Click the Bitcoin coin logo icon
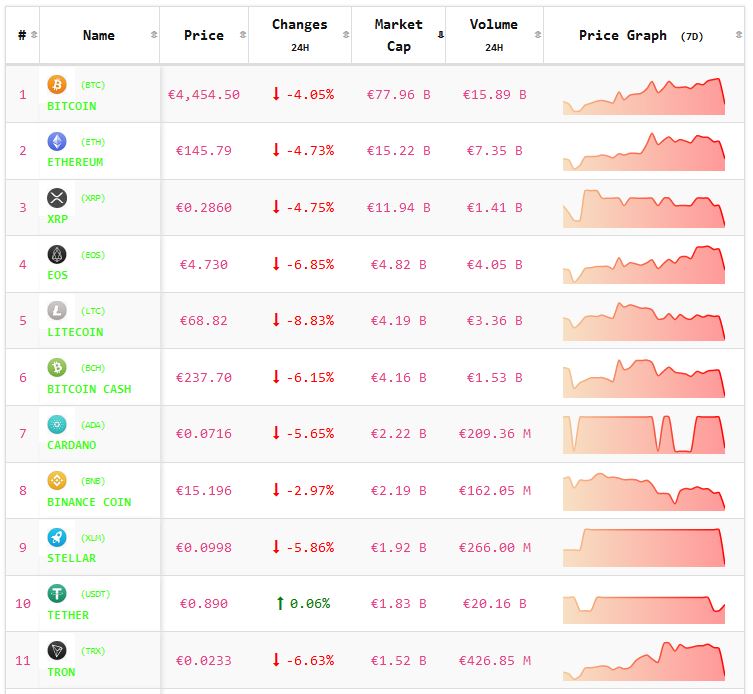 [57, 85]
